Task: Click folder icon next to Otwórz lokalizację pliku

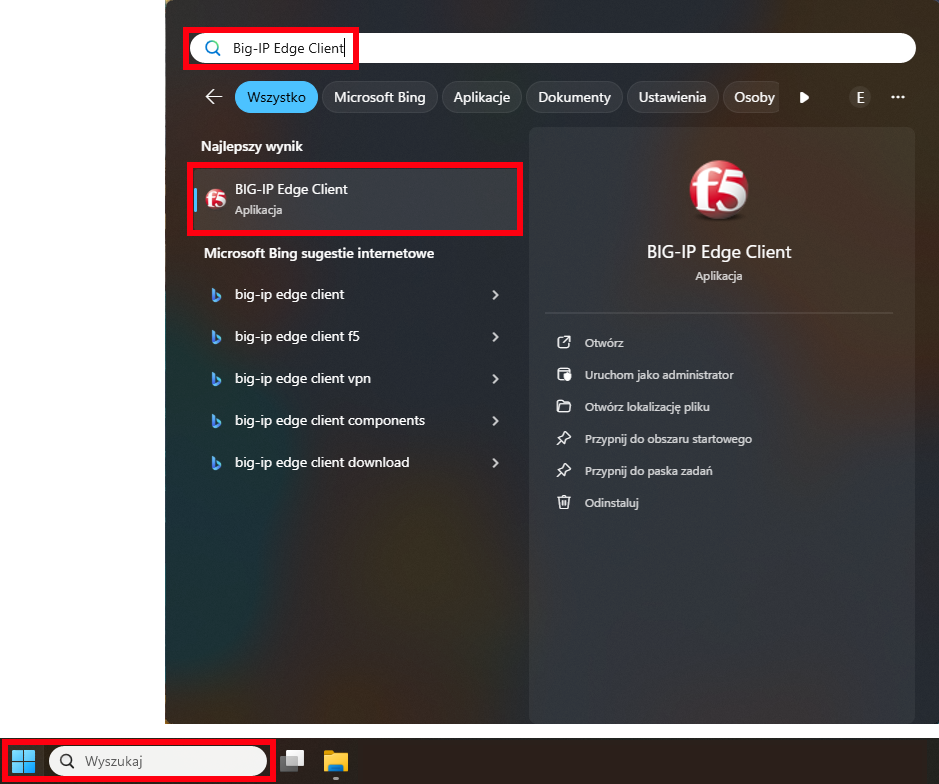Action: click(x=564, y=406)
